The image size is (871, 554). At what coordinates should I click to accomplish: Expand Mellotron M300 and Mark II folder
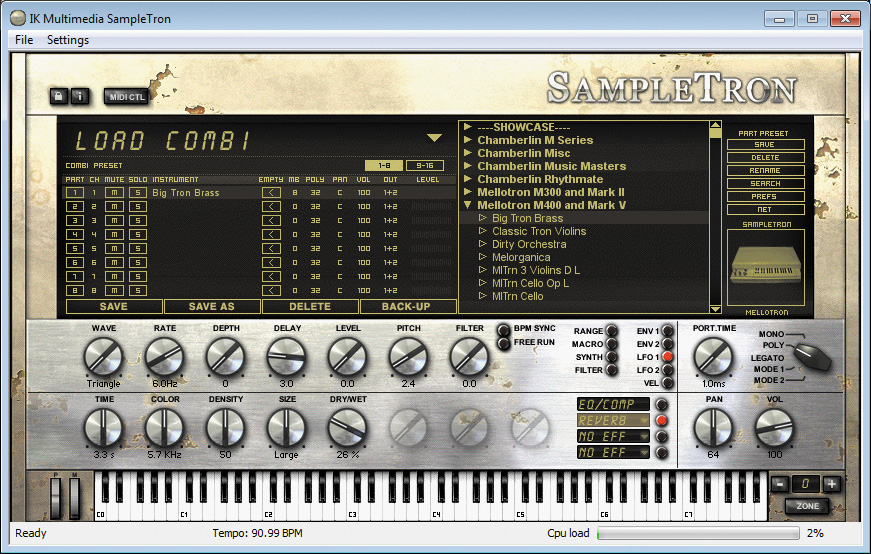[468, 192]
